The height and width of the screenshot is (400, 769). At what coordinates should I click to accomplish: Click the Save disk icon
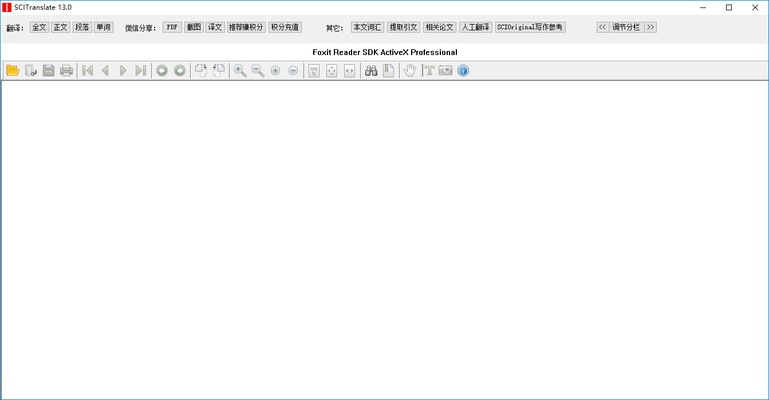click(x=48, y=71)
